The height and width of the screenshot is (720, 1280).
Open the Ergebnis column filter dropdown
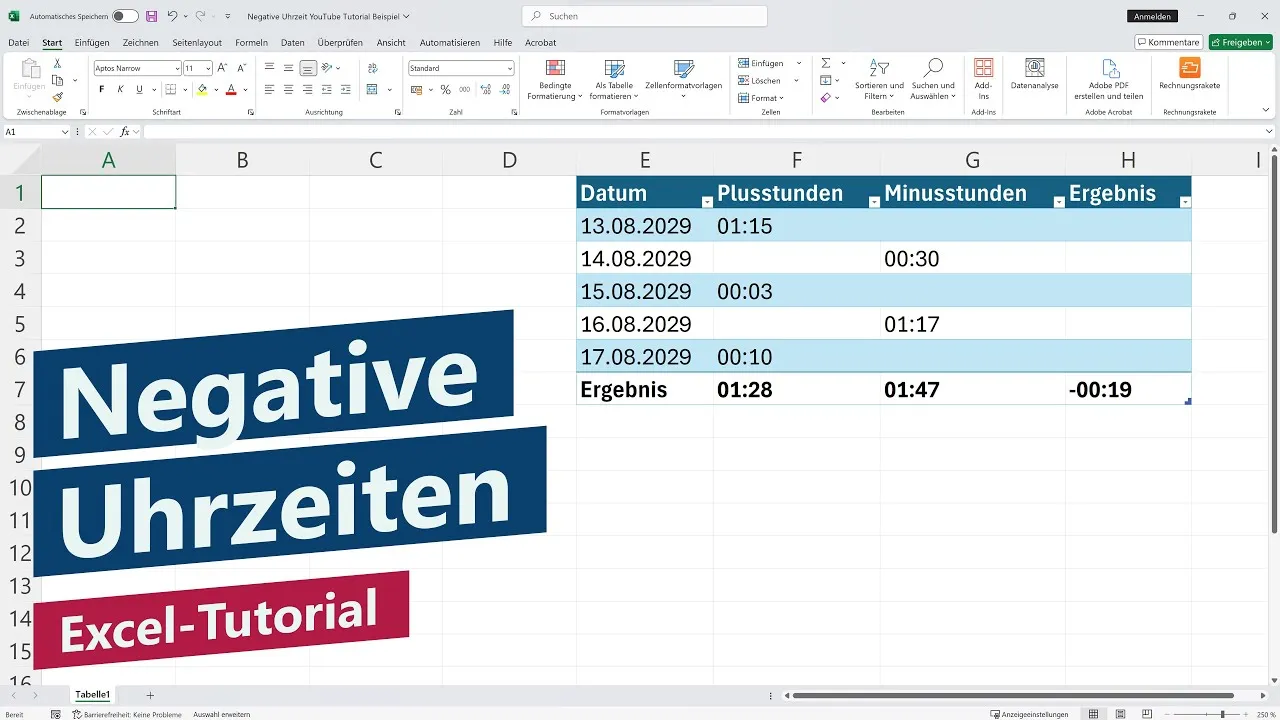(x=1185, y=201)
